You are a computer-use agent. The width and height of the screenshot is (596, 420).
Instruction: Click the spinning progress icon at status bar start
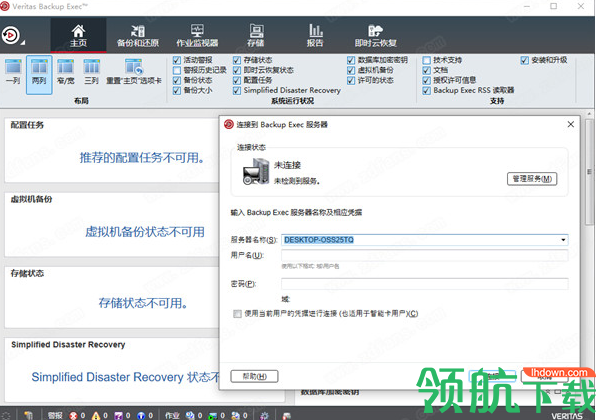(5, 415)
